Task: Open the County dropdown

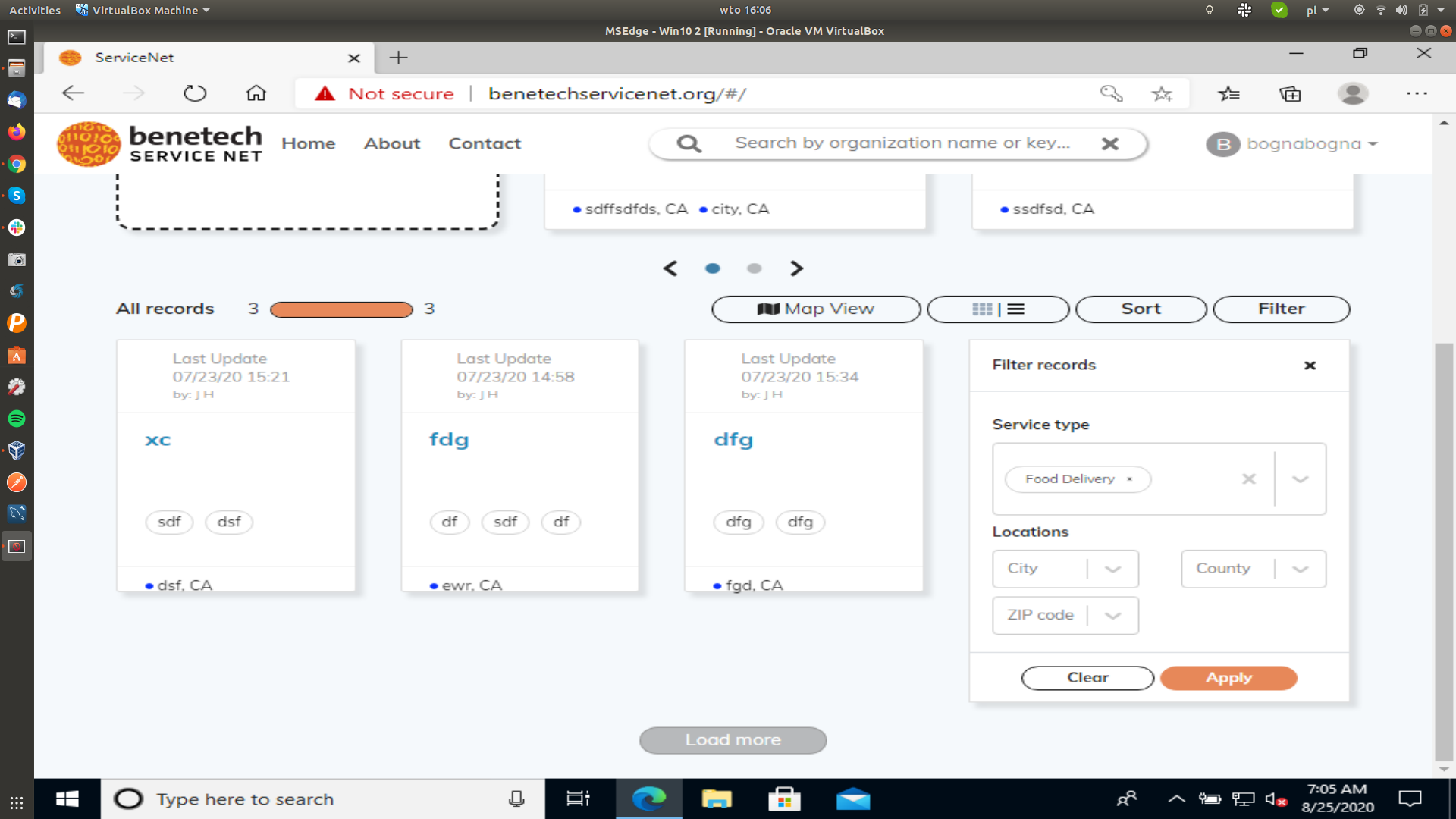Action: click(1301, 569)
